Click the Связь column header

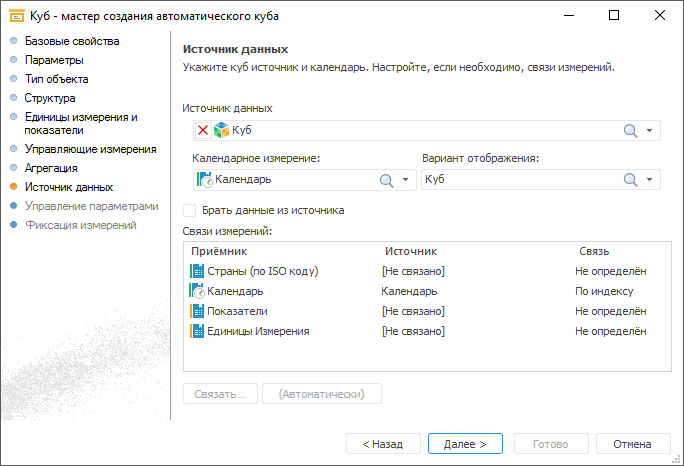[x=594, y=251]
